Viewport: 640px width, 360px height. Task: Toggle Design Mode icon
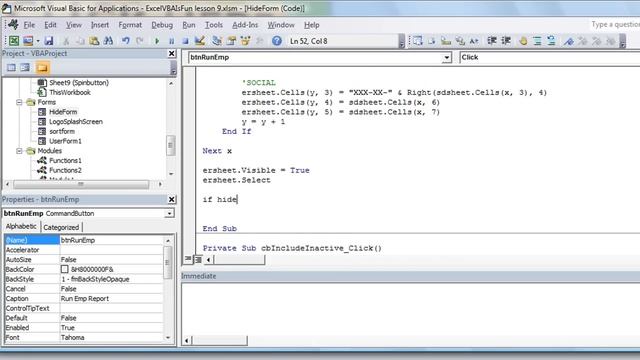pos(200,41)
